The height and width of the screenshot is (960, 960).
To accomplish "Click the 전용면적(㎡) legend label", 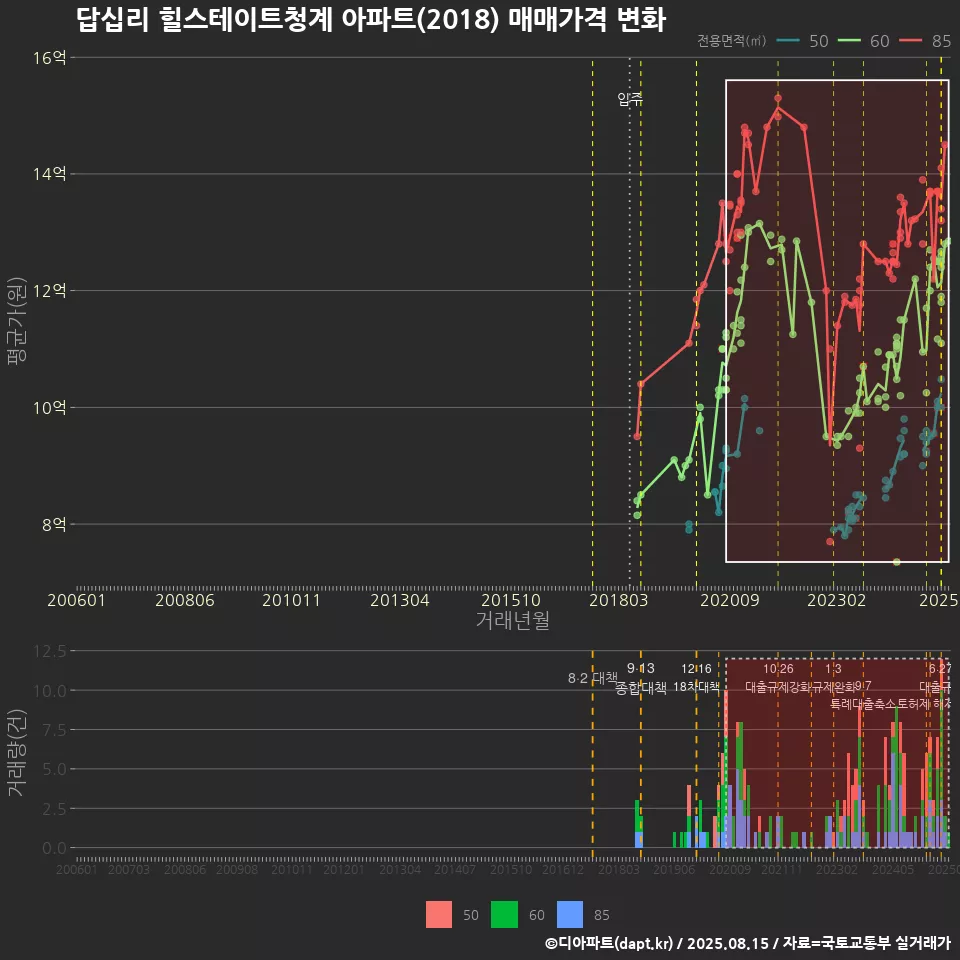I will click(x=732, y=41).
